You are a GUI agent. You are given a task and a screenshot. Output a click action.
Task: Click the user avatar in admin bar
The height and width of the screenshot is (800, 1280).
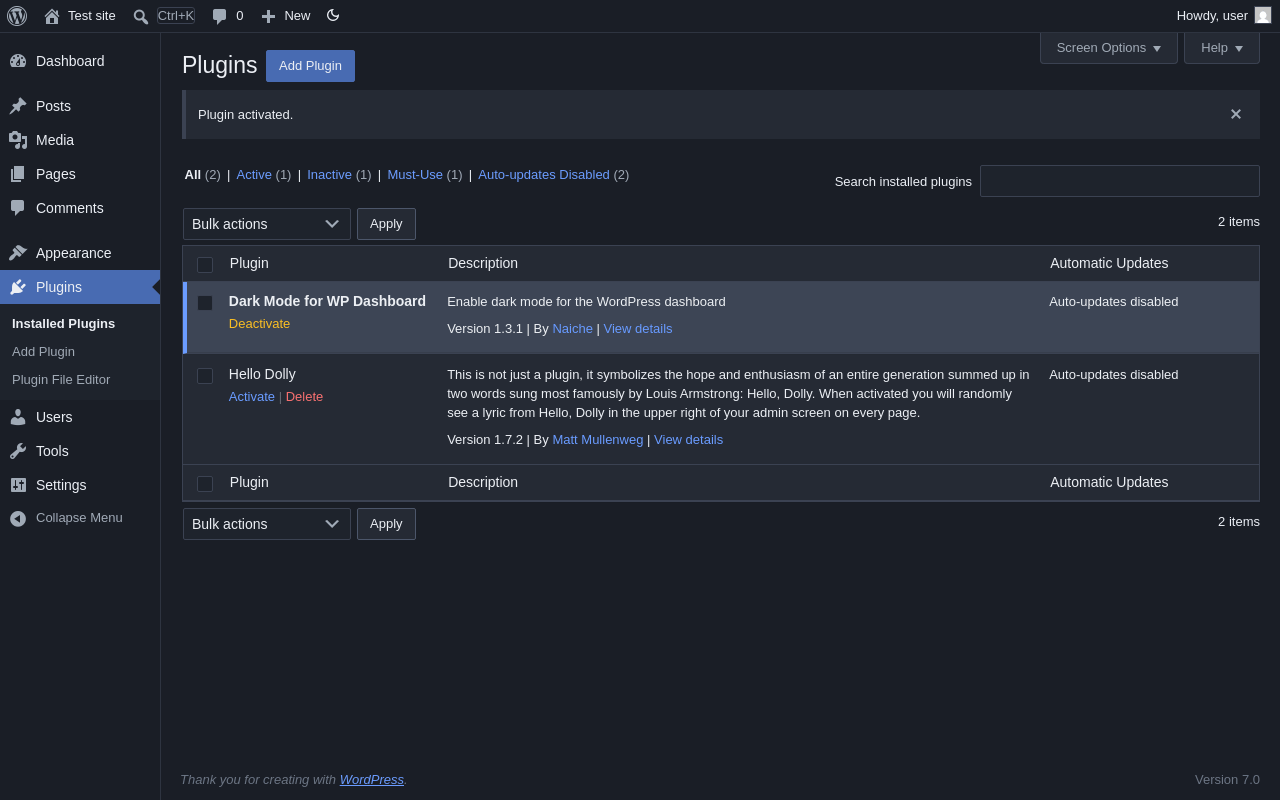(x=1263, y=15)
